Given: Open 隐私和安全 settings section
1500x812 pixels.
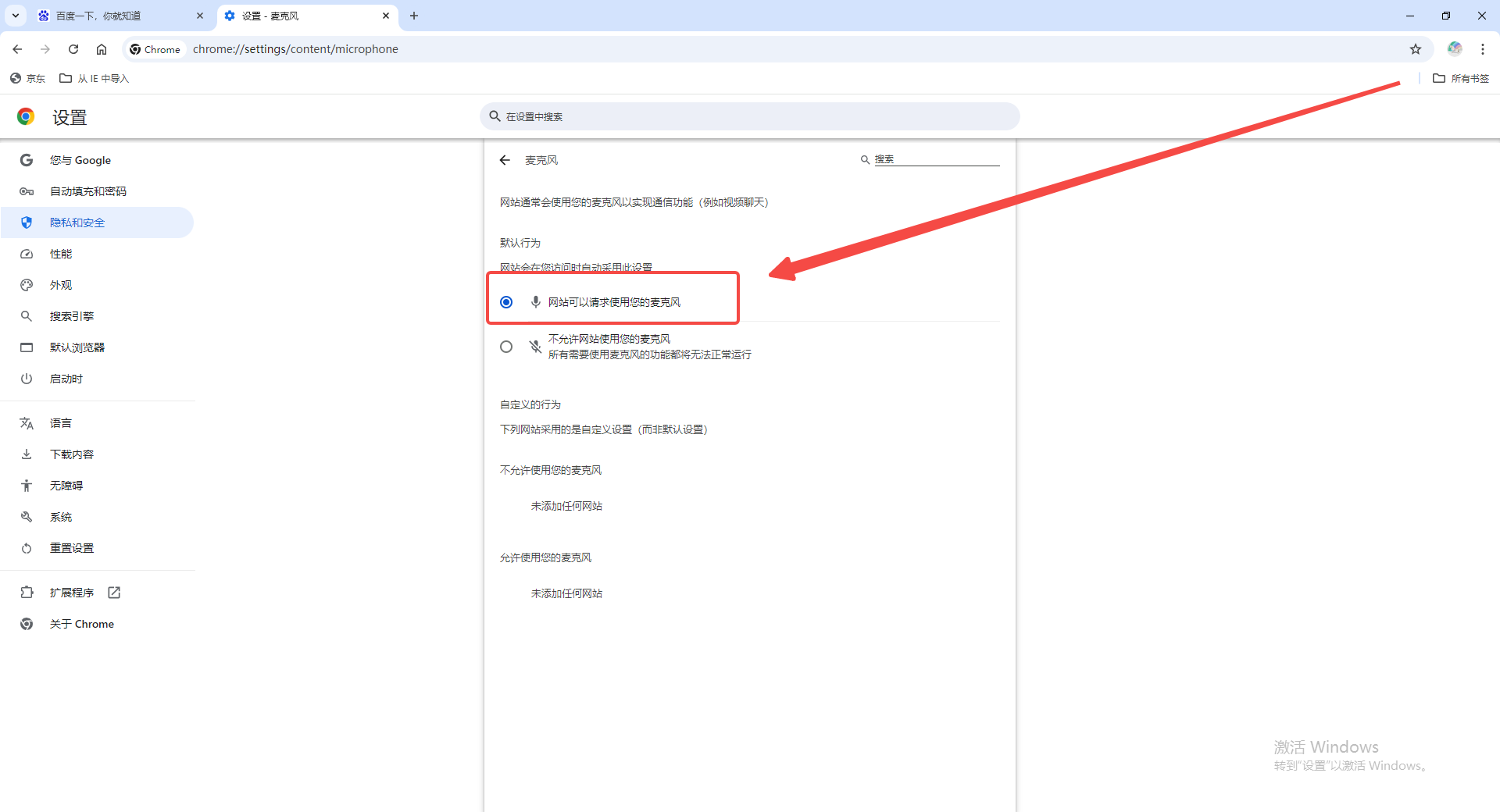Looking at the screenshot, I should tap(98, 223).
